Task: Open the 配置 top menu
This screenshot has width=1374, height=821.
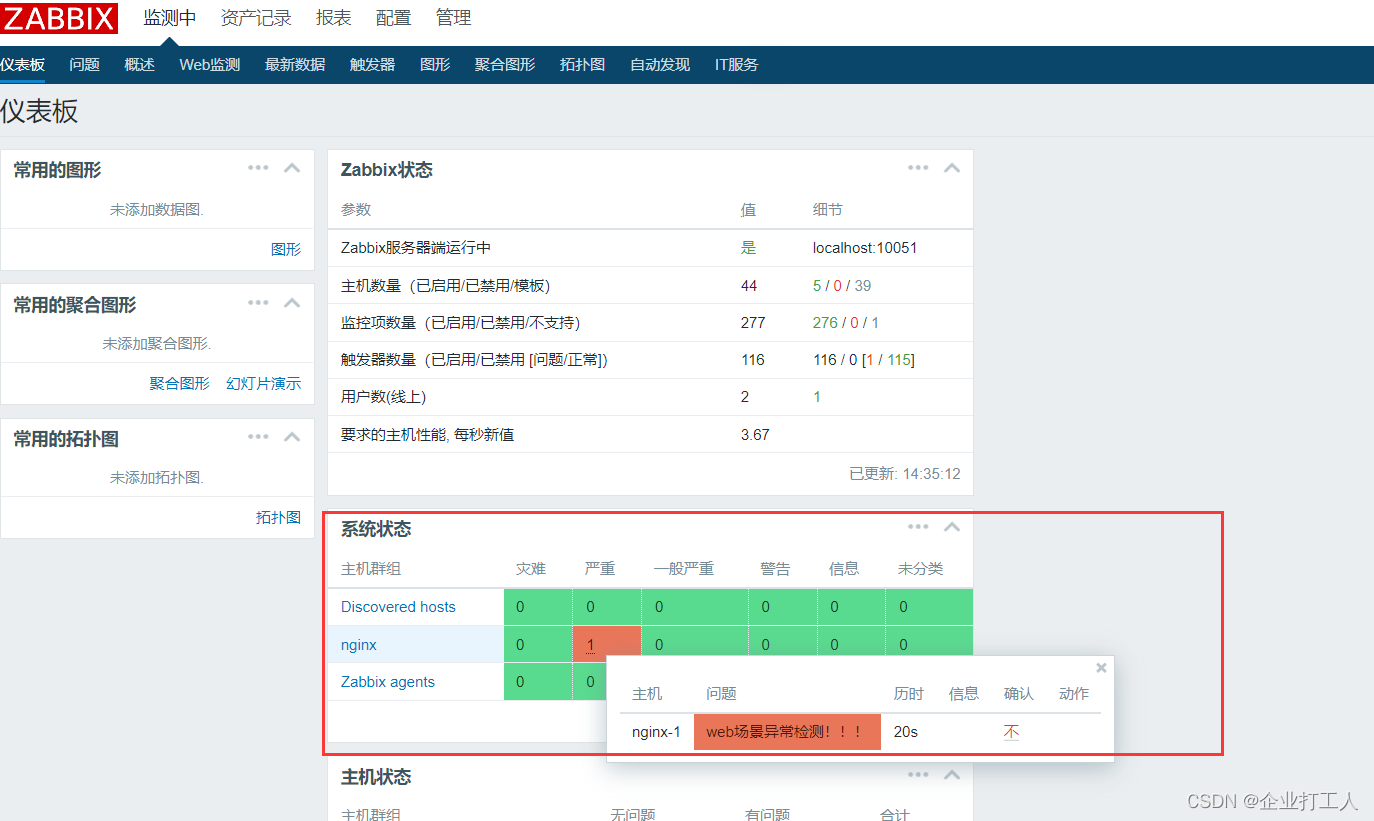Action: point(394,18)
